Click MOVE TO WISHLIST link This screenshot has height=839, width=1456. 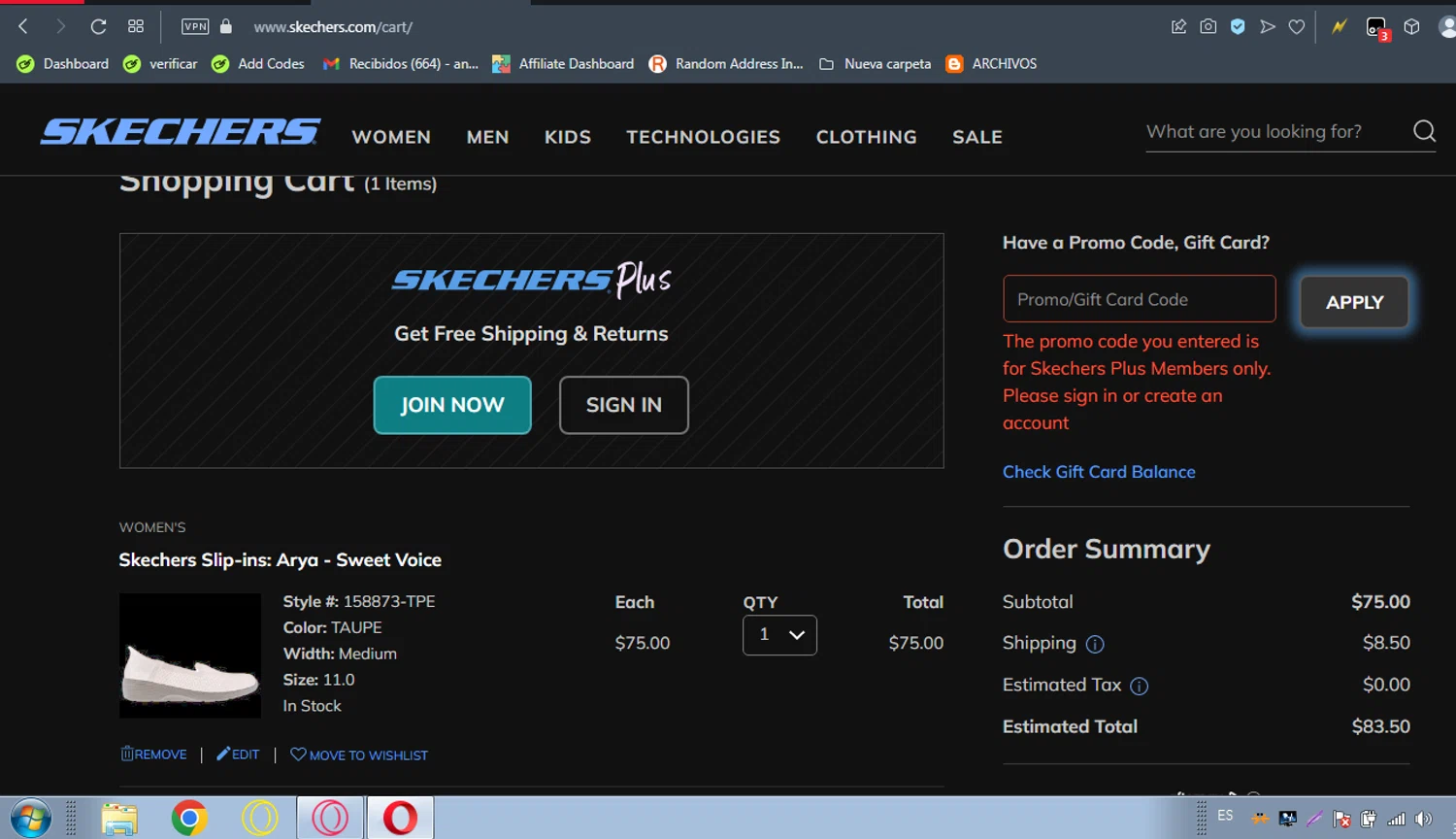(359, 755)
